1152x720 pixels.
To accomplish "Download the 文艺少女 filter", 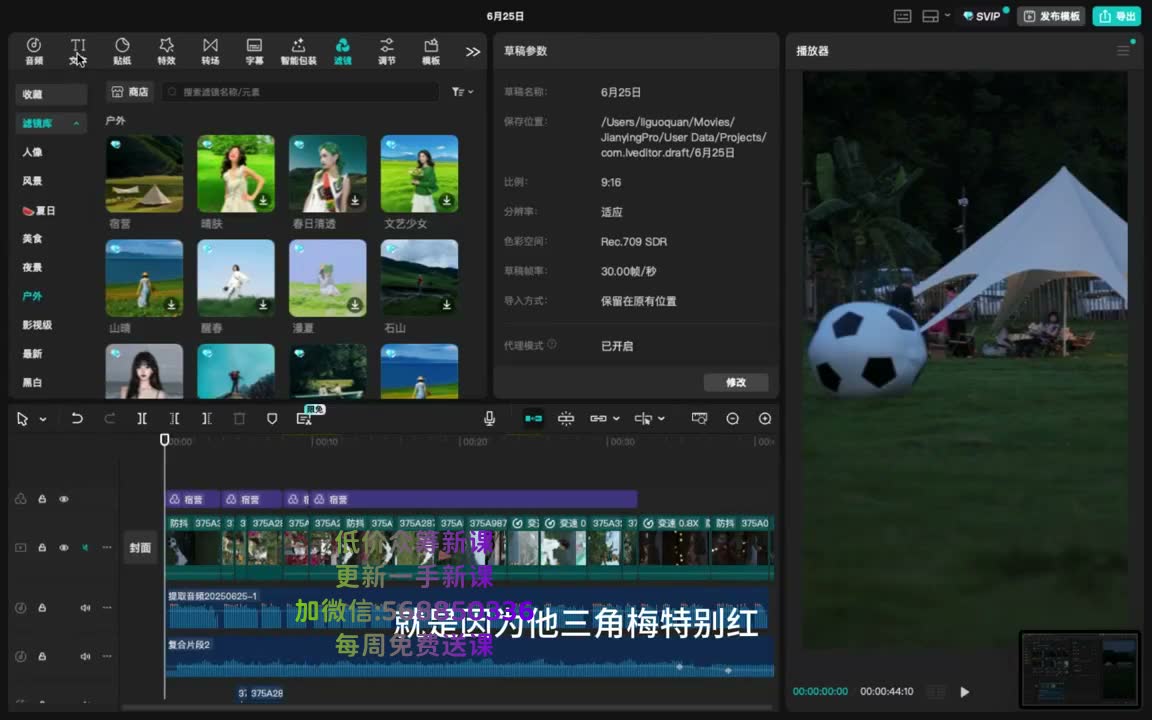I will point(446,200).
